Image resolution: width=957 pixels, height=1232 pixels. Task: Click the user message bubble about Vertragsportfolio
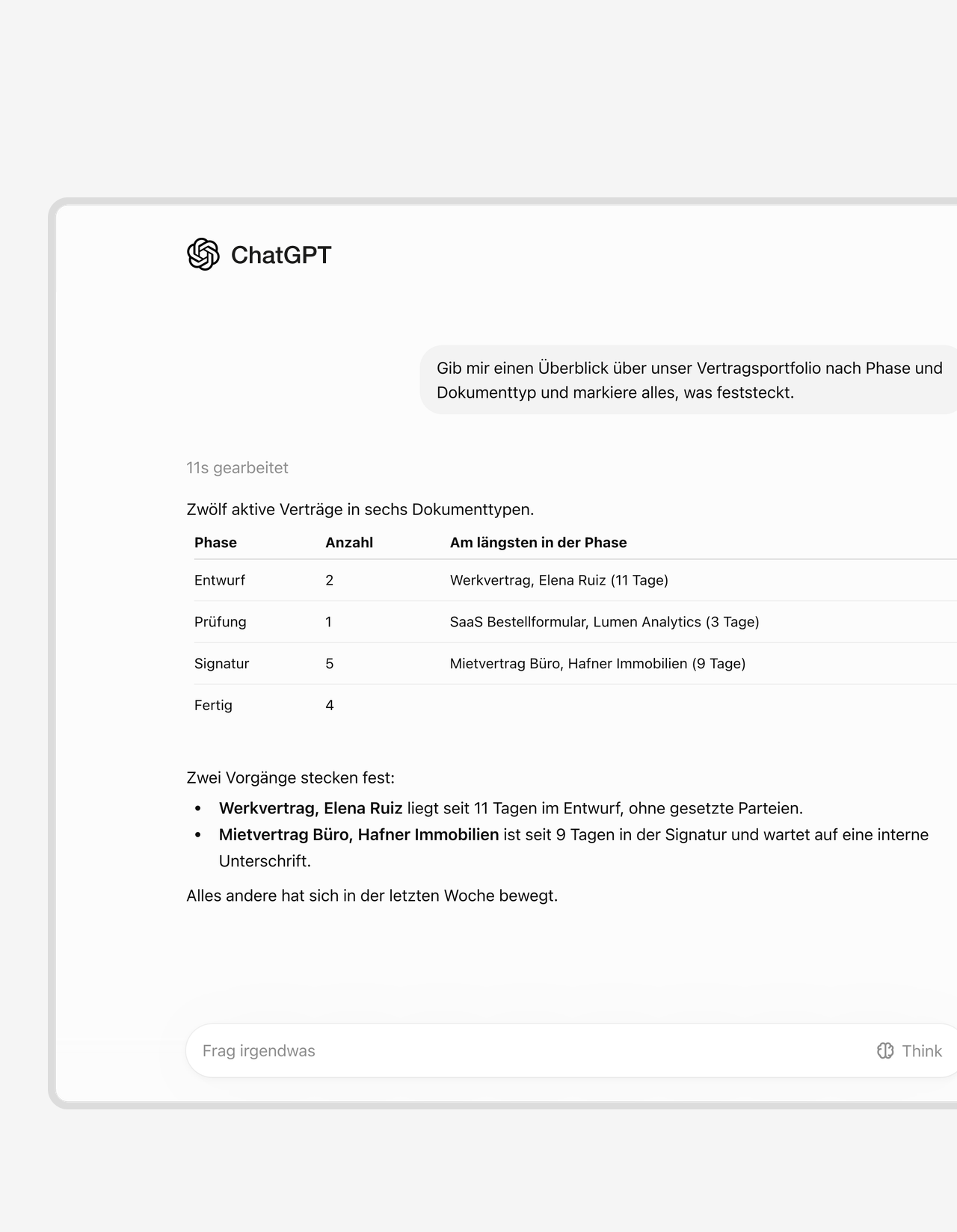[689, 380]
